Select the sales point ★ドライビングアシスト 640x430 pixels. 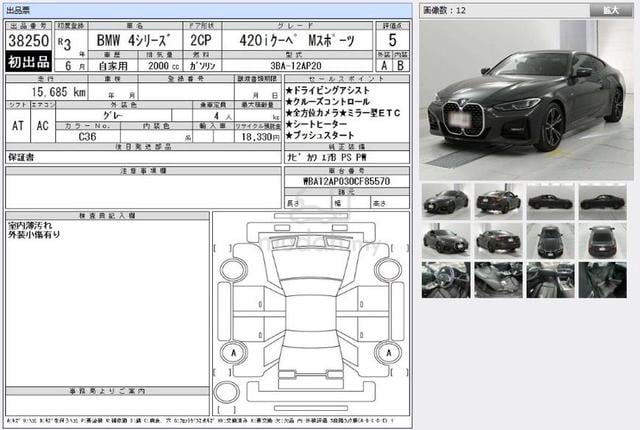coord(327,91)
